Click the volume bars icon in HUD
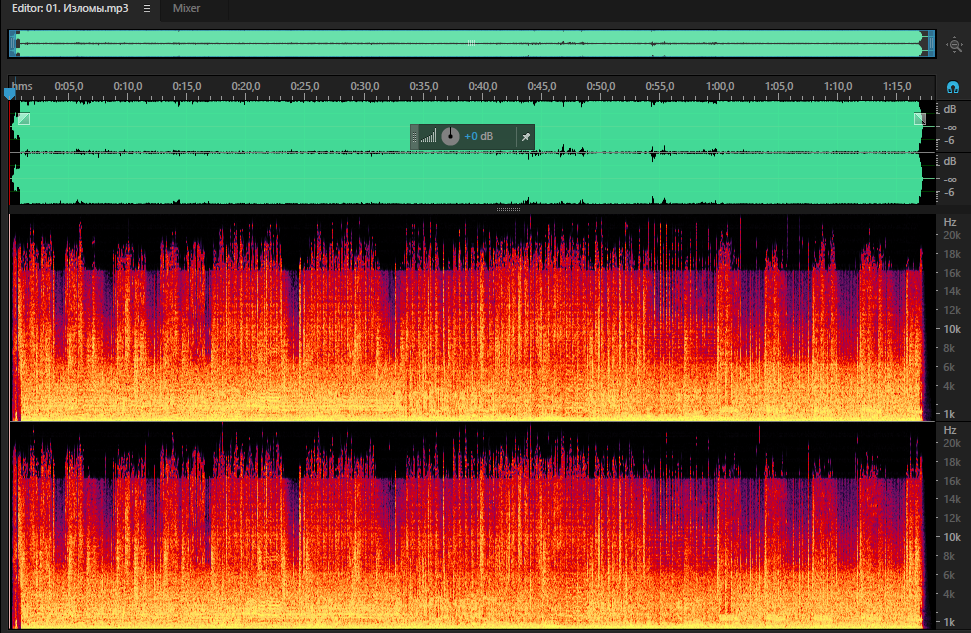 coord(428,136)
